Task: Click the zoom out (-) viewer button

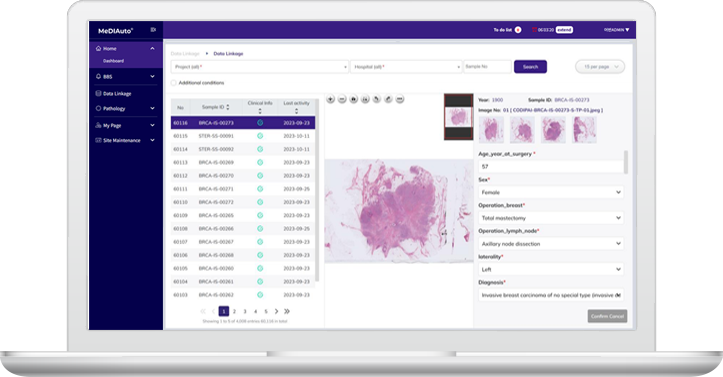Action: [342, 99]
